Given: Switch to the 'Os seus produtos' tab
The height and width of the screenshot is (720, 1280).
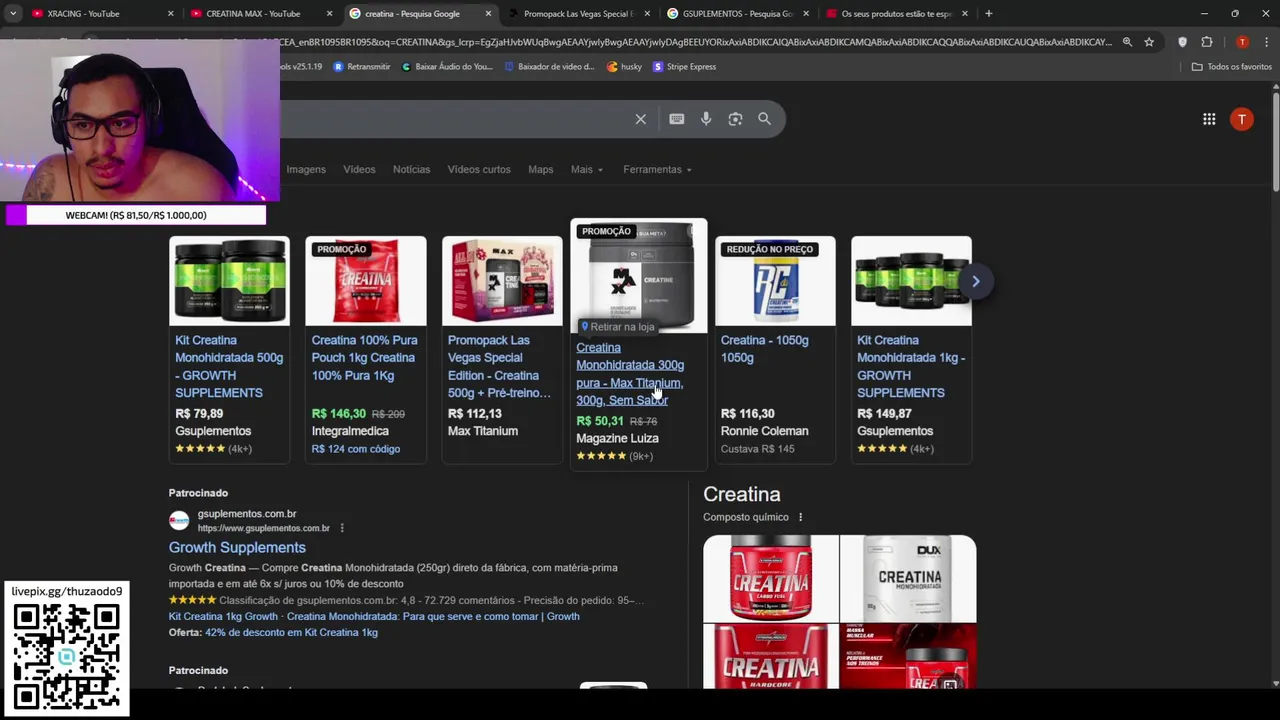Looking at the screenshot, I should coord(895,13).
